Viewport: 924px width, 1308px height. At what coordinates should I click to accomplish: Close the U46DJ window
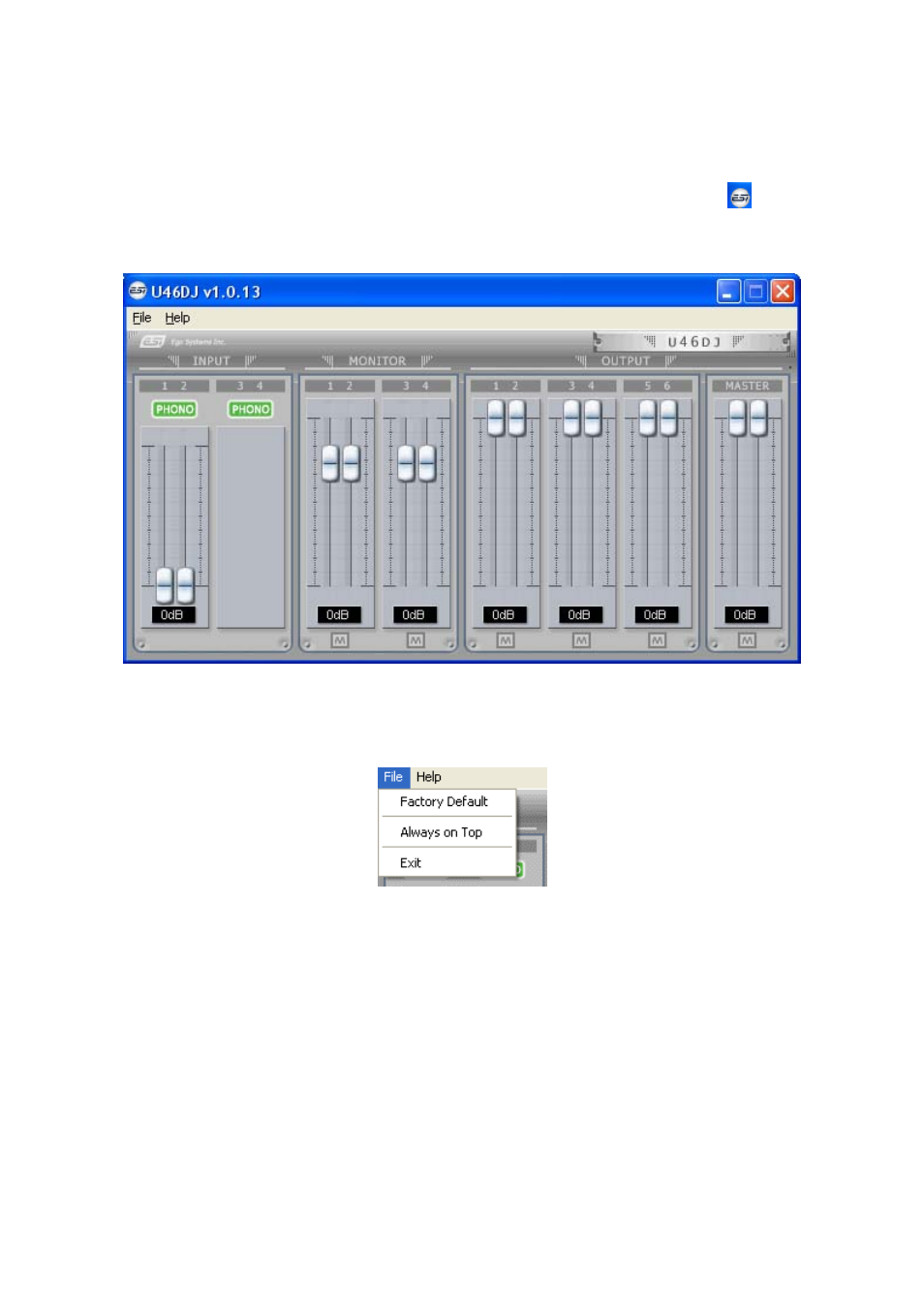pyautogui.click(x=783, y=291)
